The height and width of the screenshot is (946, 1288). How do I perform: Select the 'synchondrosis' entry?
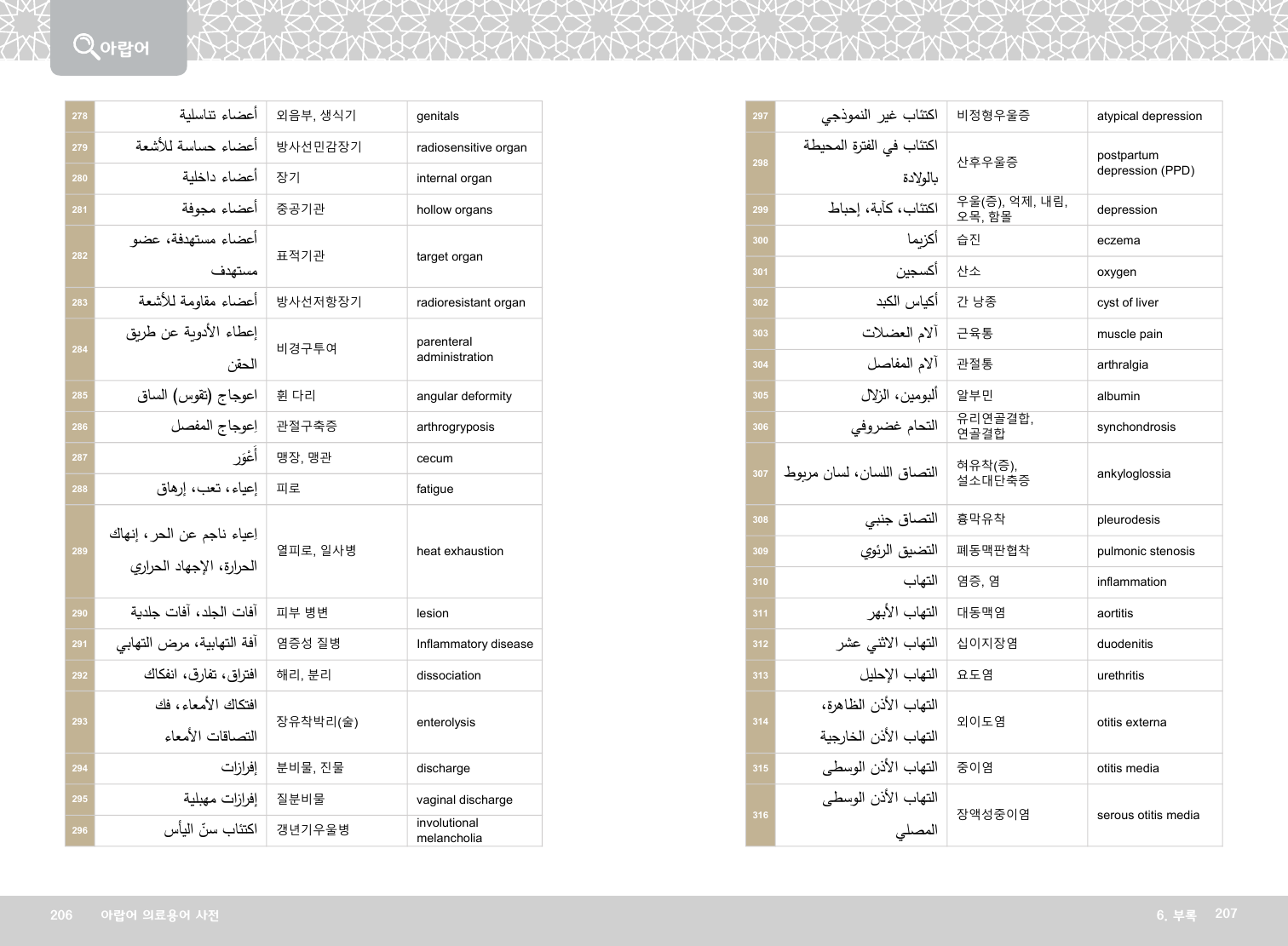point(1136,427)
